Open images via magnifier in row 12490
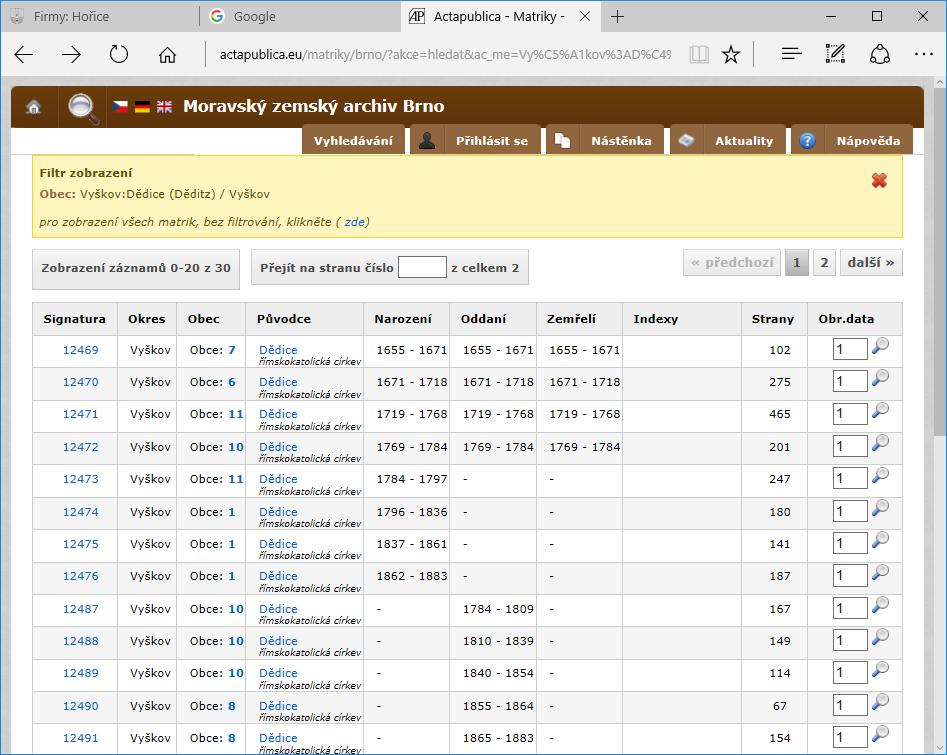This screenshot has height=755, width=947. 881,702
